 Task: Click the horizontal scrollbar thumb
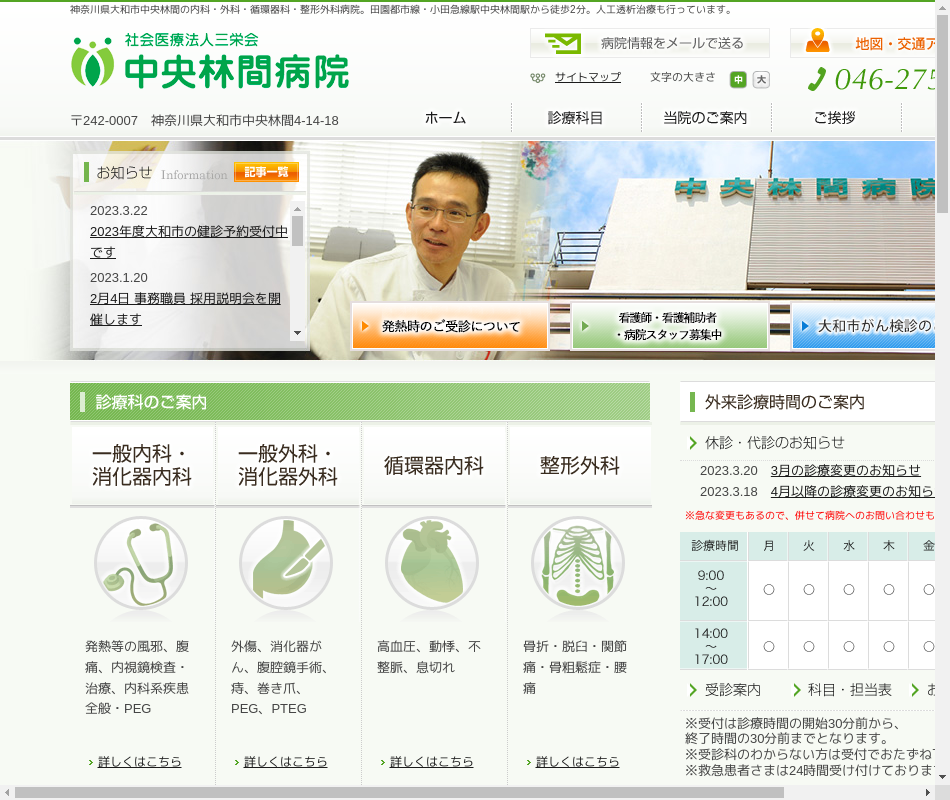399,793
